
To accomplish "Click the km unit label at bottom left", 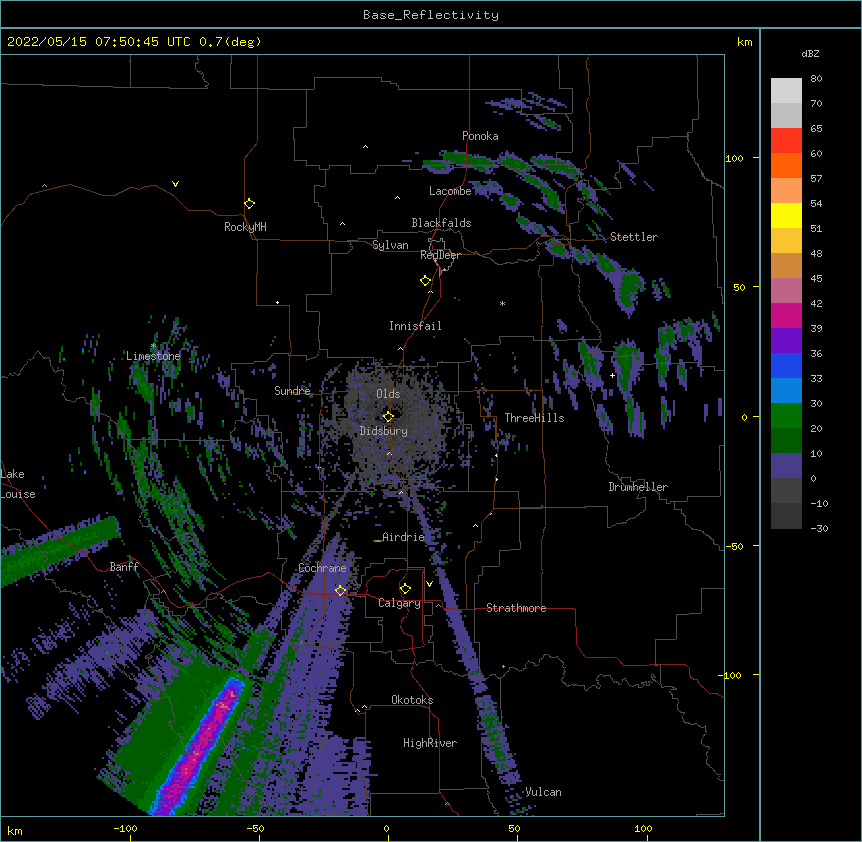I will click(x=15, y=831).
